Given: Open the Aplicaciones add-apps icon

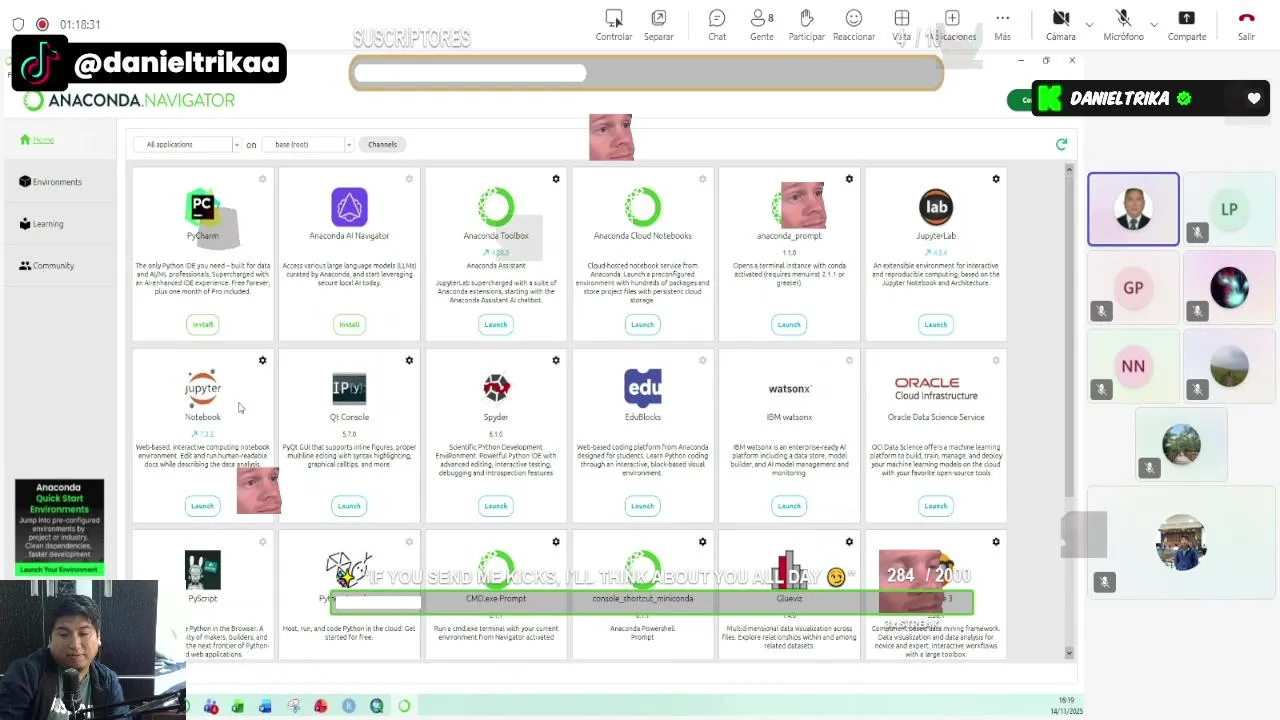Looking at the screenshot, I should coord(952,24).
